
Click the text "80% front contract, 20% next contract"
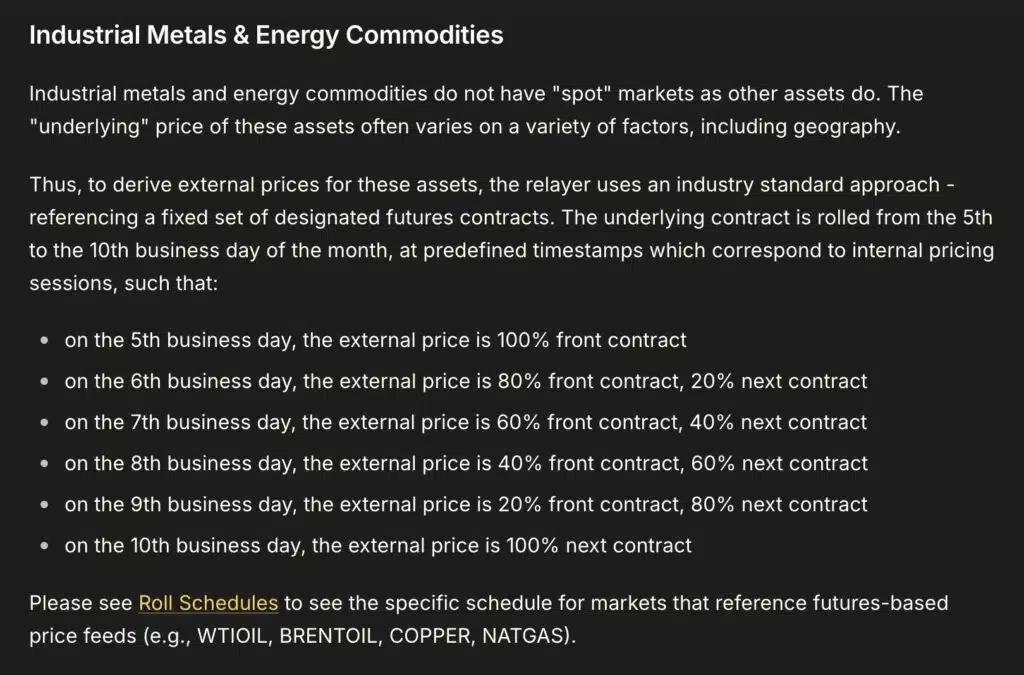click(x=682, y=381)
